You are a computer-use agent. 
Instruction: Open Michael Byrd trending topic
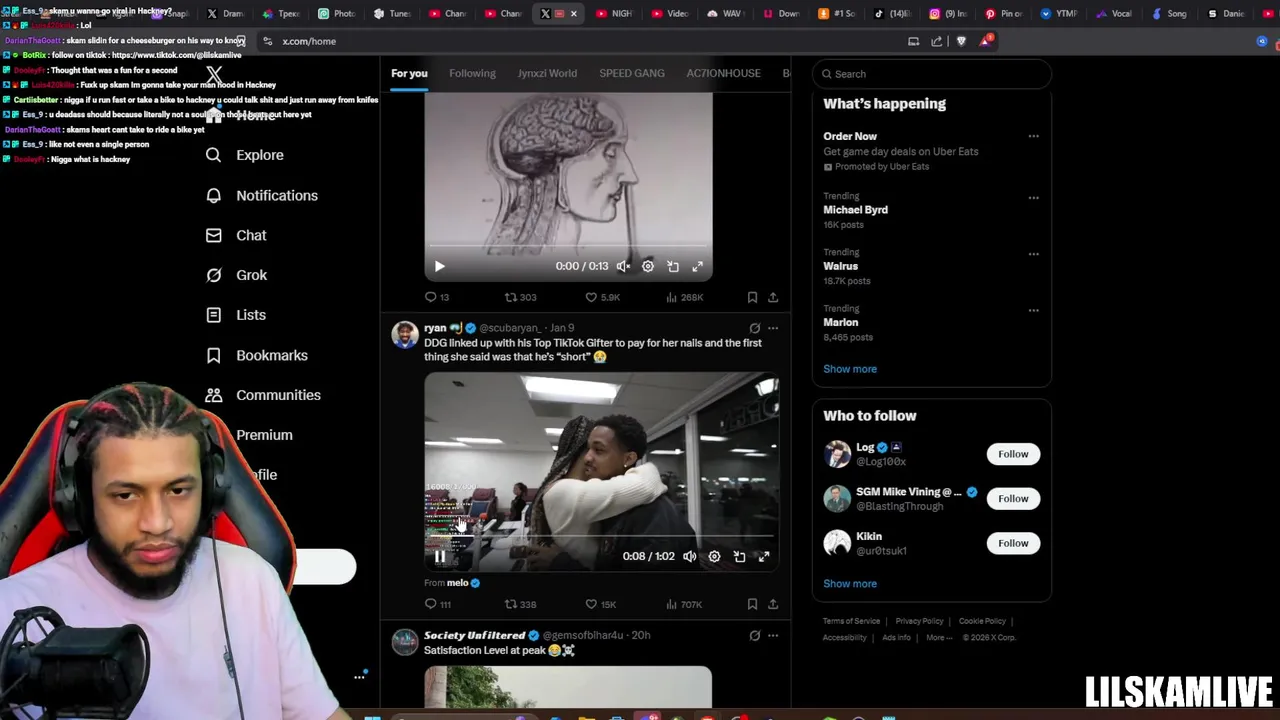point(855,210)
